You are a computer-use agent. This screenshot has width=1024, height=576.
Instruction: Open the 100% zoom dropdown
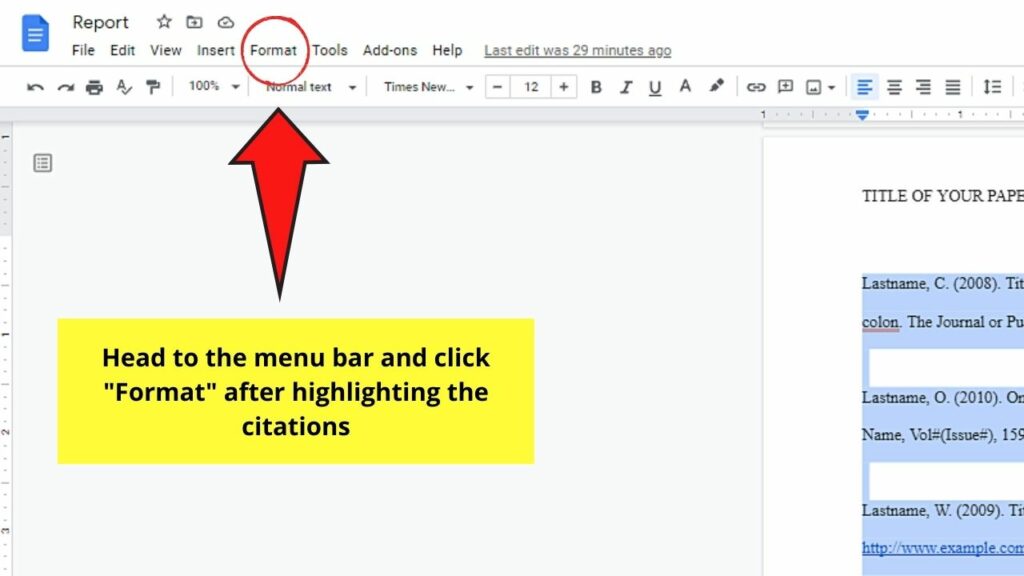[x=214, y=87]
